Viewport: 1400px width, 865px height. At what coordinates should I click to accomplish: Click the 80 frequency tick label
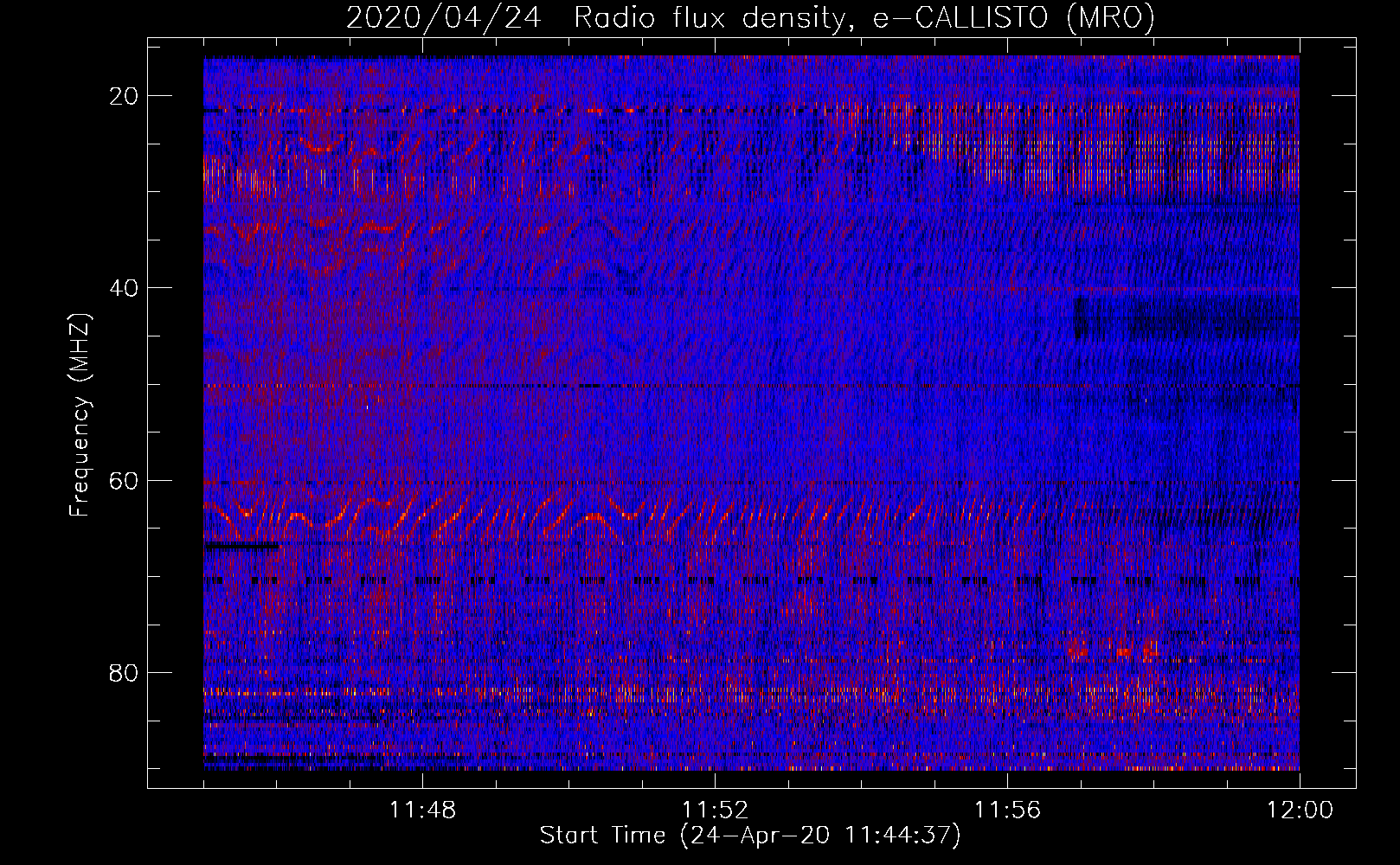pos(125,672)
